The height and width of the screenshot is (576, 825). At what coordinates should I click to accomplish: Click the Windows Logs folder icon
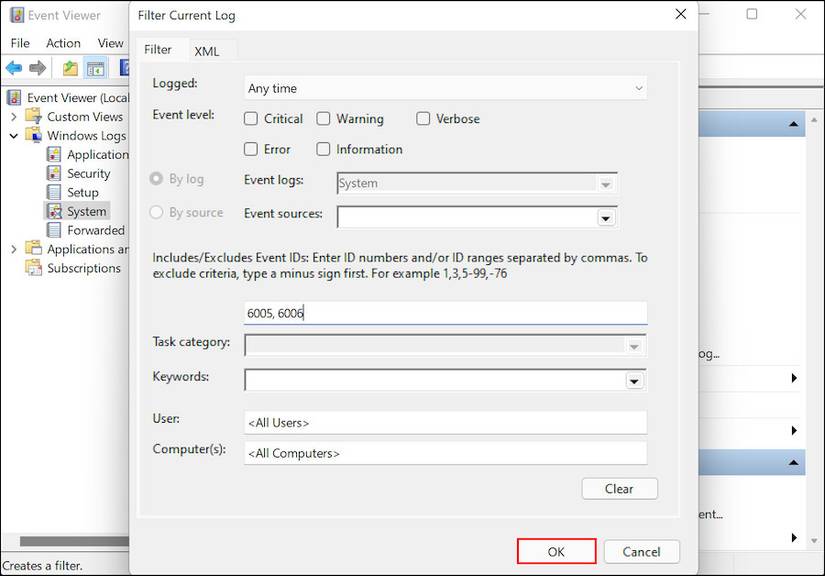(x=34, y=135)
